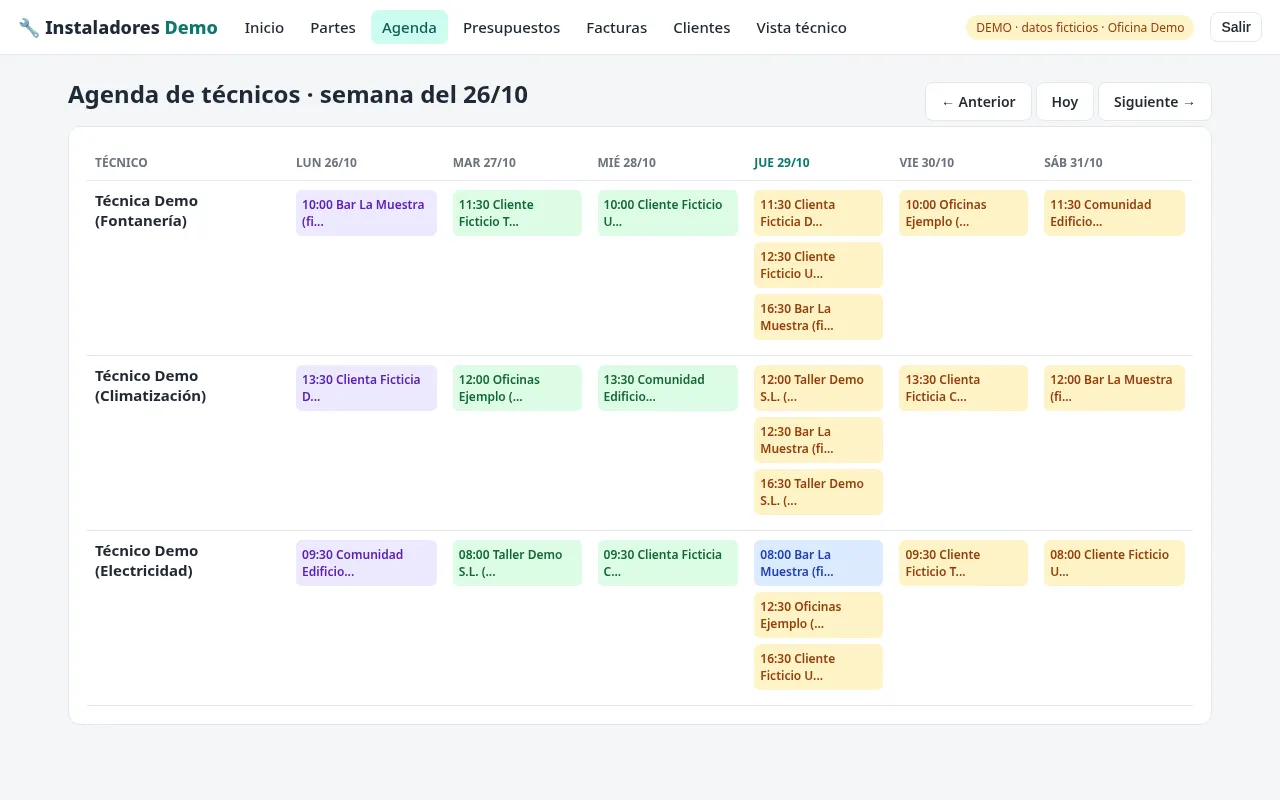This screenshot has height=800, width=1280.
Task: Select Saturday 08:00 Cliente Ficticio U appointment
Action: (x=1114, y=563)
